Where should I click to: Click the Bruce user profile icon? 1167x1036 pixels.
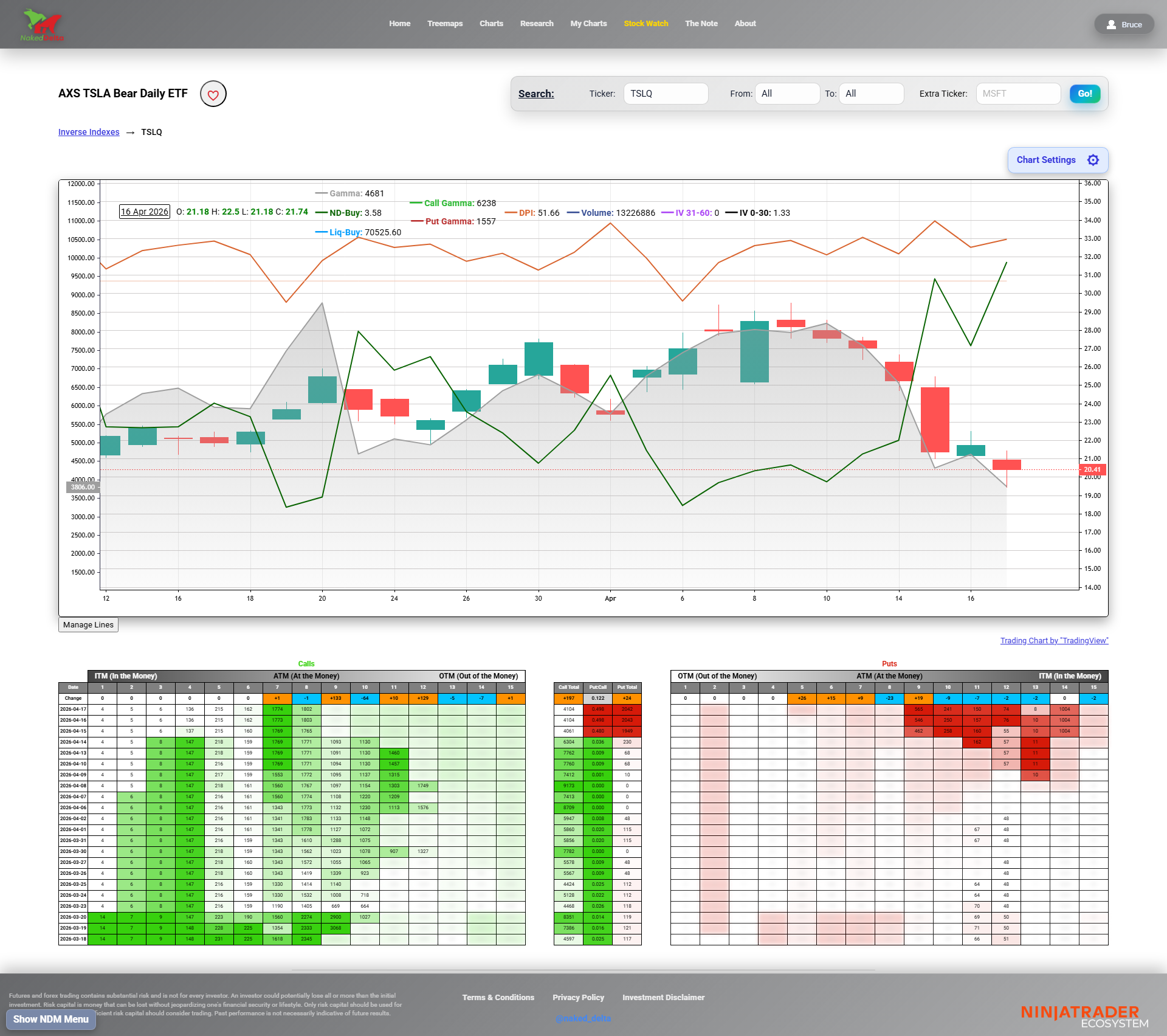click(1111, 24)
